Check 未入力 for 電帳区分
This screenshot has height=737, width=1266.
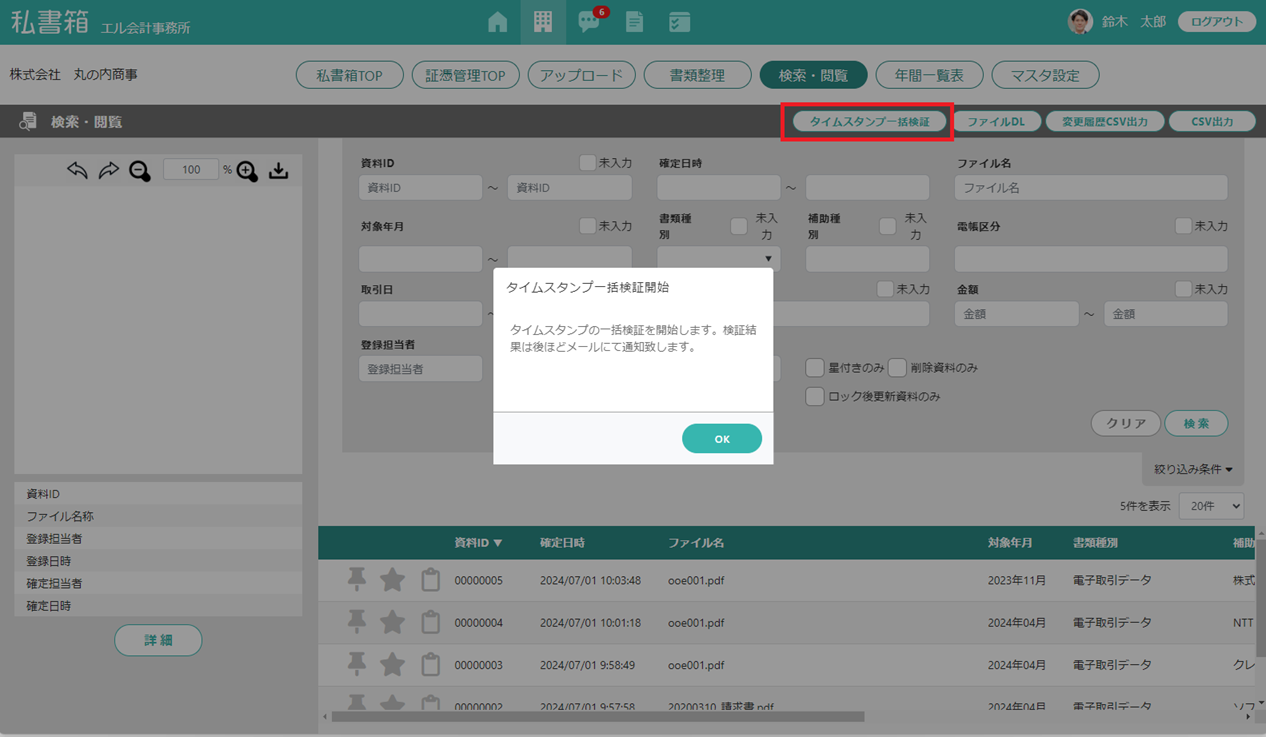pos(1183,226)
